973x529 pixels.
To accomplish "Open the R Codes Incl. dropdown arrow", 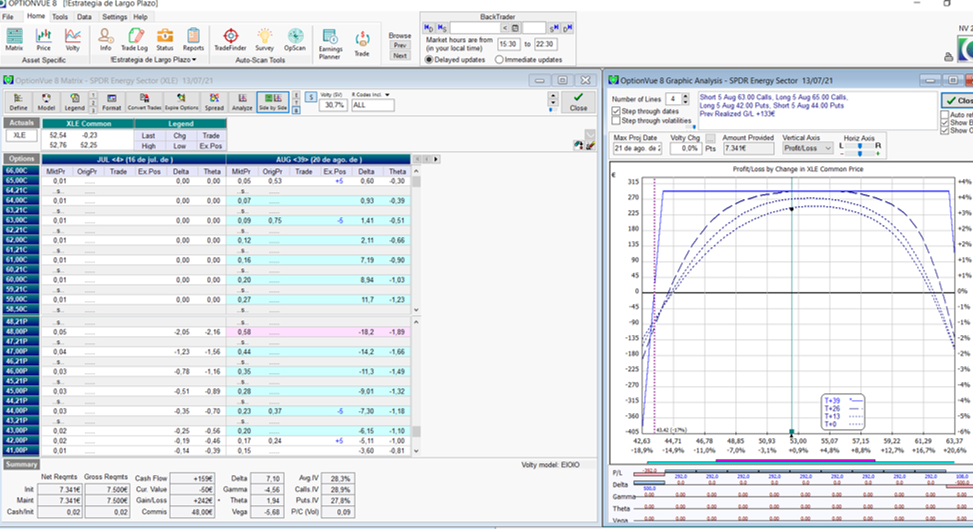I will click(387, 95).
